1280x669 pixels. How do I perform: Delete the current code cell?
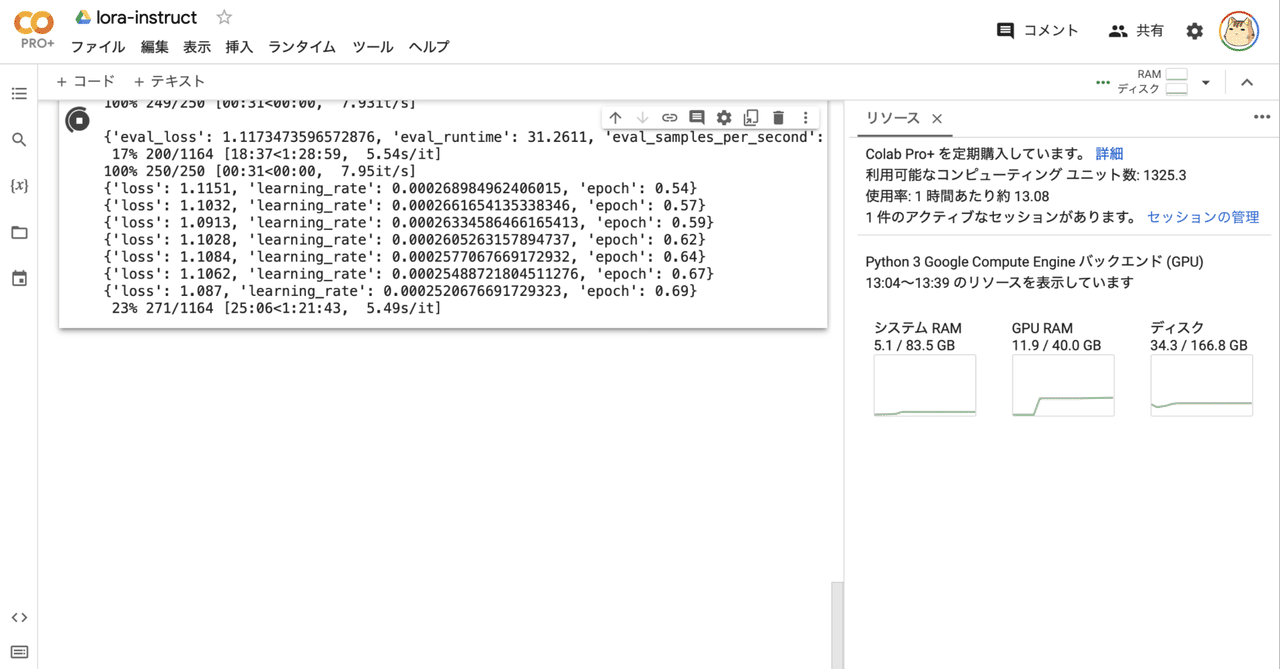coord(778,117)
